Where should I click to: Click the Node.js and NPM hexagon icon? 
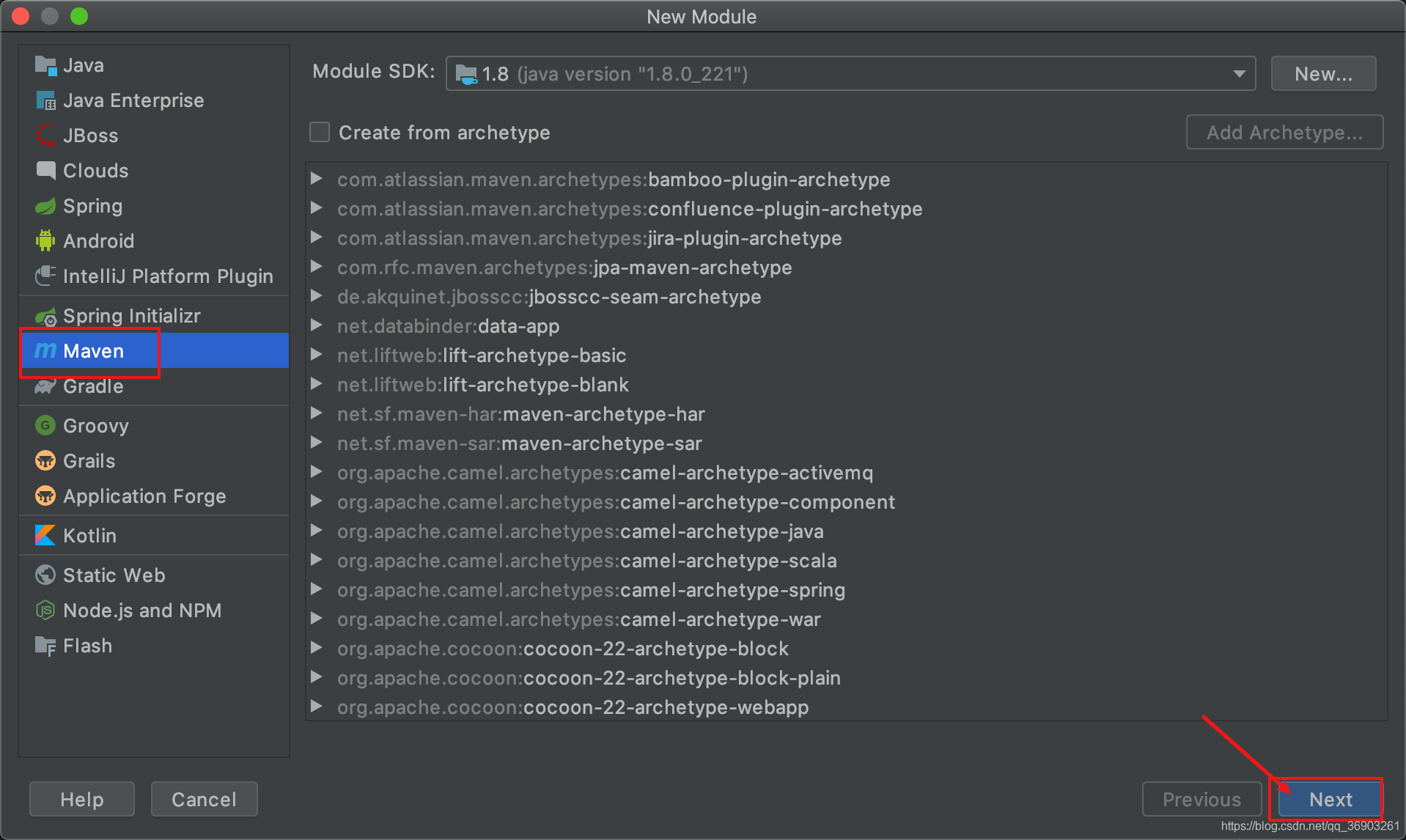(45, 611)
